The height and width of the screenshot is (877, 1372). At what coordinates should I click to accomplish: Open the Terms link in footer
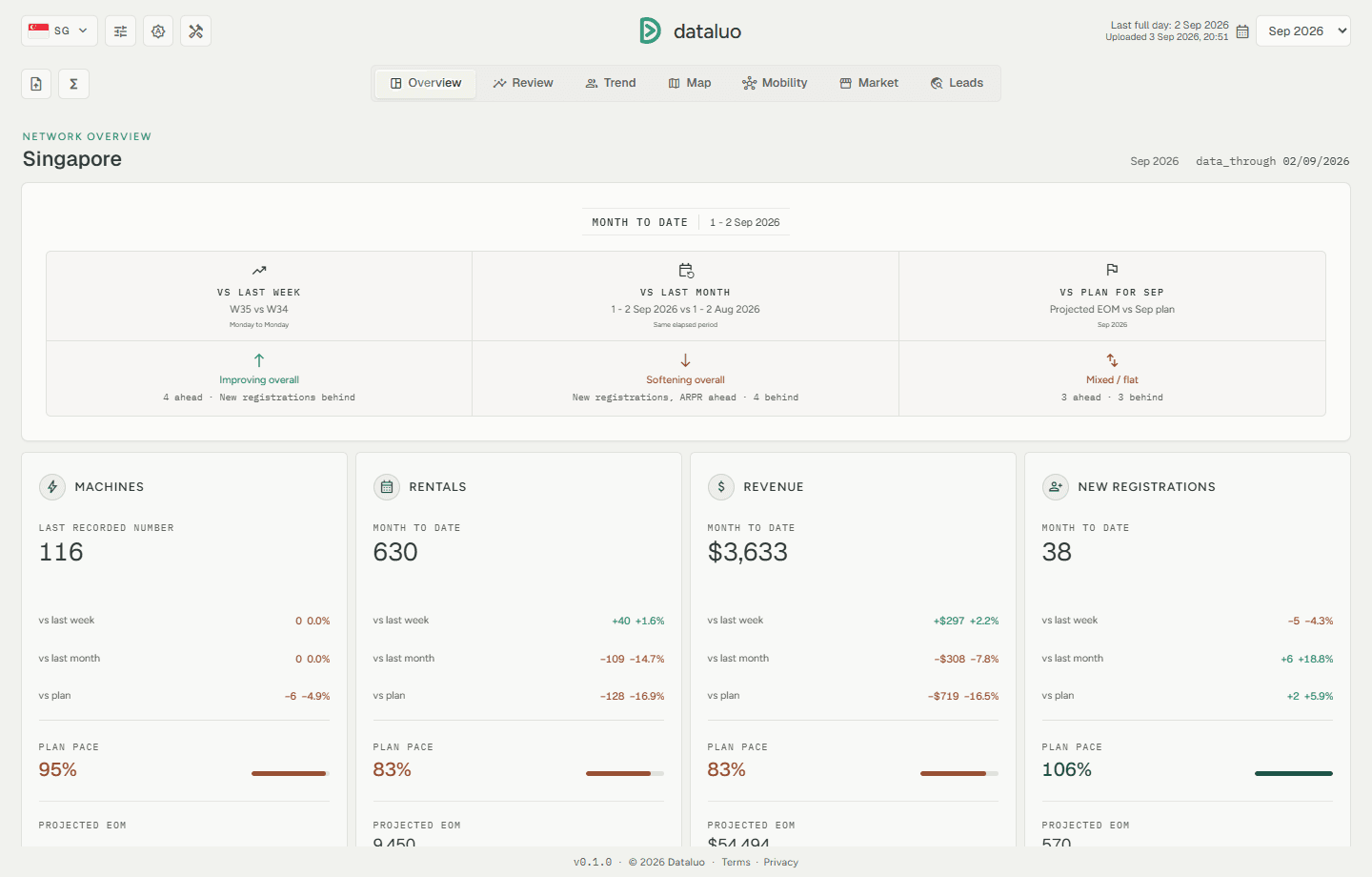(x=736, y=862)
